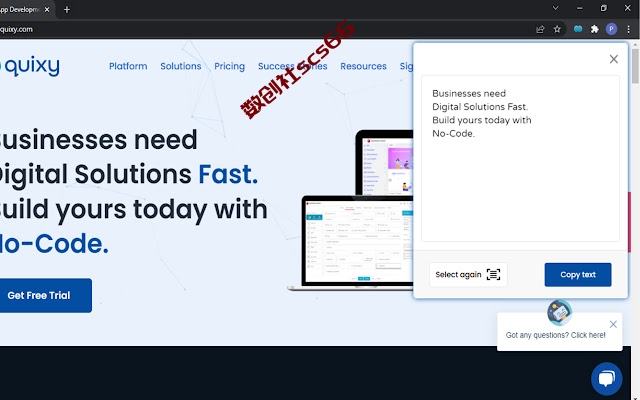This screenshot has height=400, width=640.
Task: Open the Success Stories menu
Action: point(293,66)
